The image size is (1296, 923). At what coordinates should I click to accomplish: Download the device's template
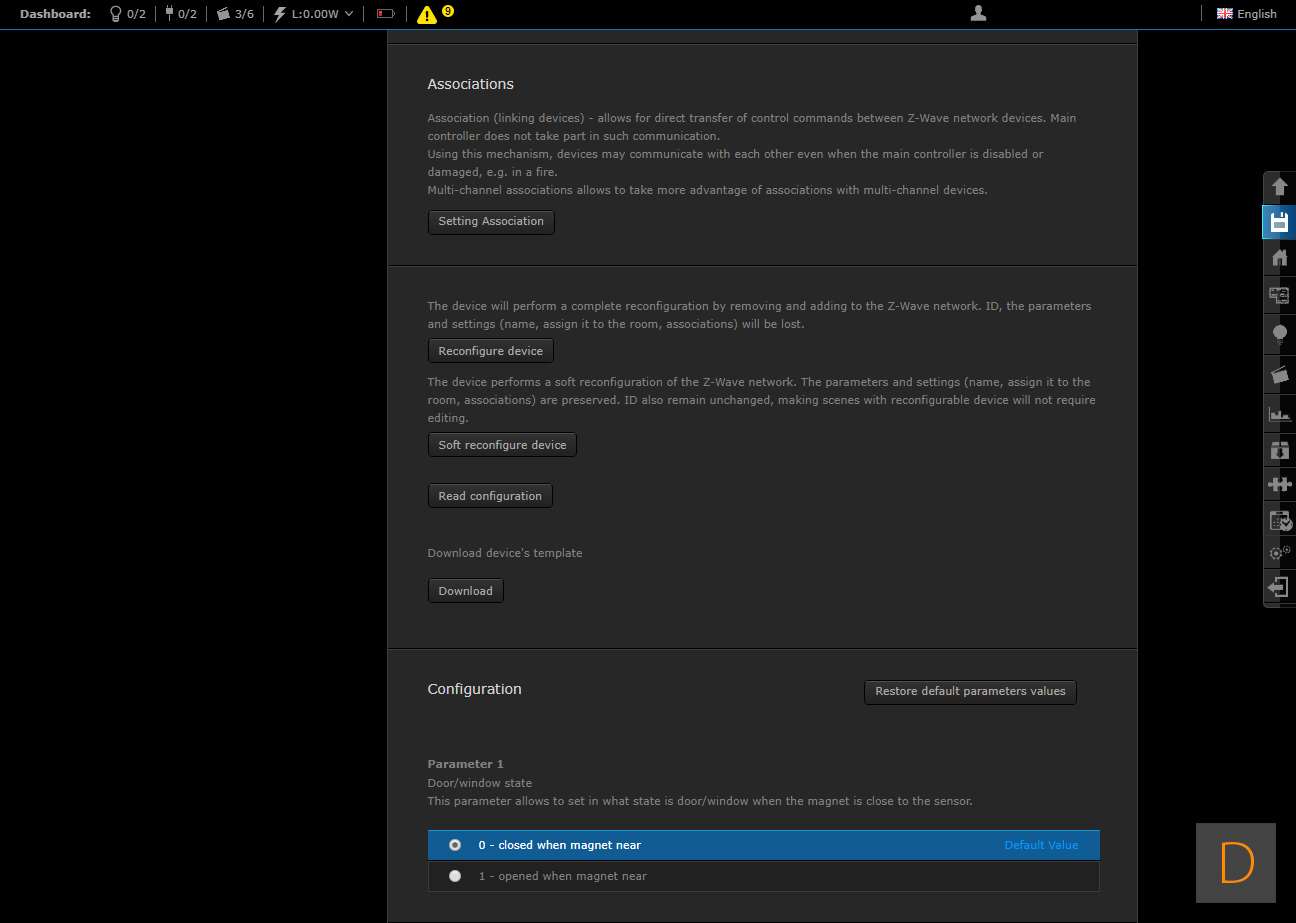tap(465, 591)
